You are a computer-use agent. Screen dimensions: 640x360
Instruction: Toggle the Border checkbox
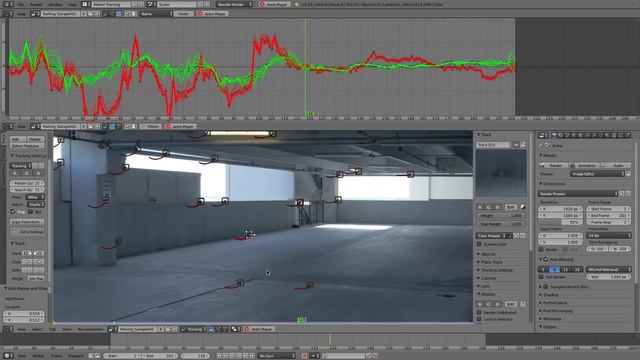pyautogui.click(x=542, y=249)
